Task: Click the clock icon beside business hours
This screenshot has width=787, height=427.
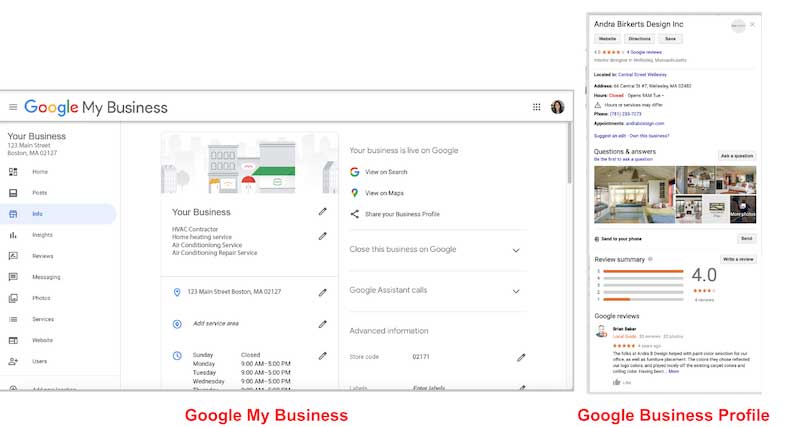Action: tap(177, 356)
